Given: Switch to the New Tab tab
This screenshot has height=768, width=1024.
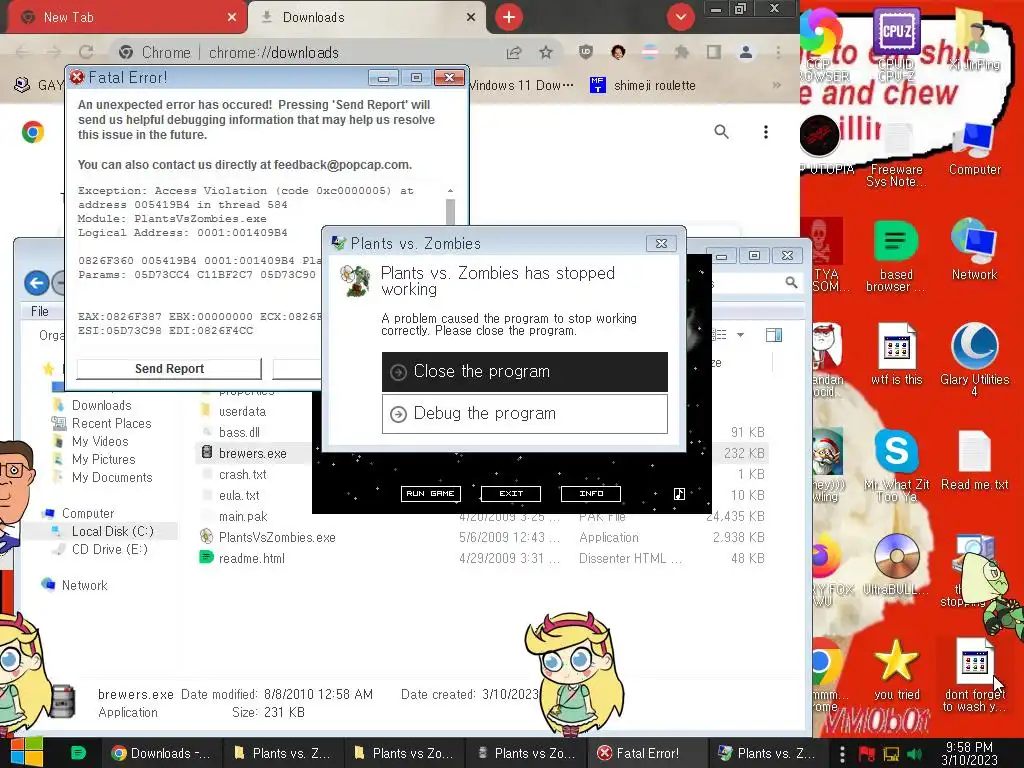Looking at the screenshot, I should pyautogui.click(x=124, y=17).
